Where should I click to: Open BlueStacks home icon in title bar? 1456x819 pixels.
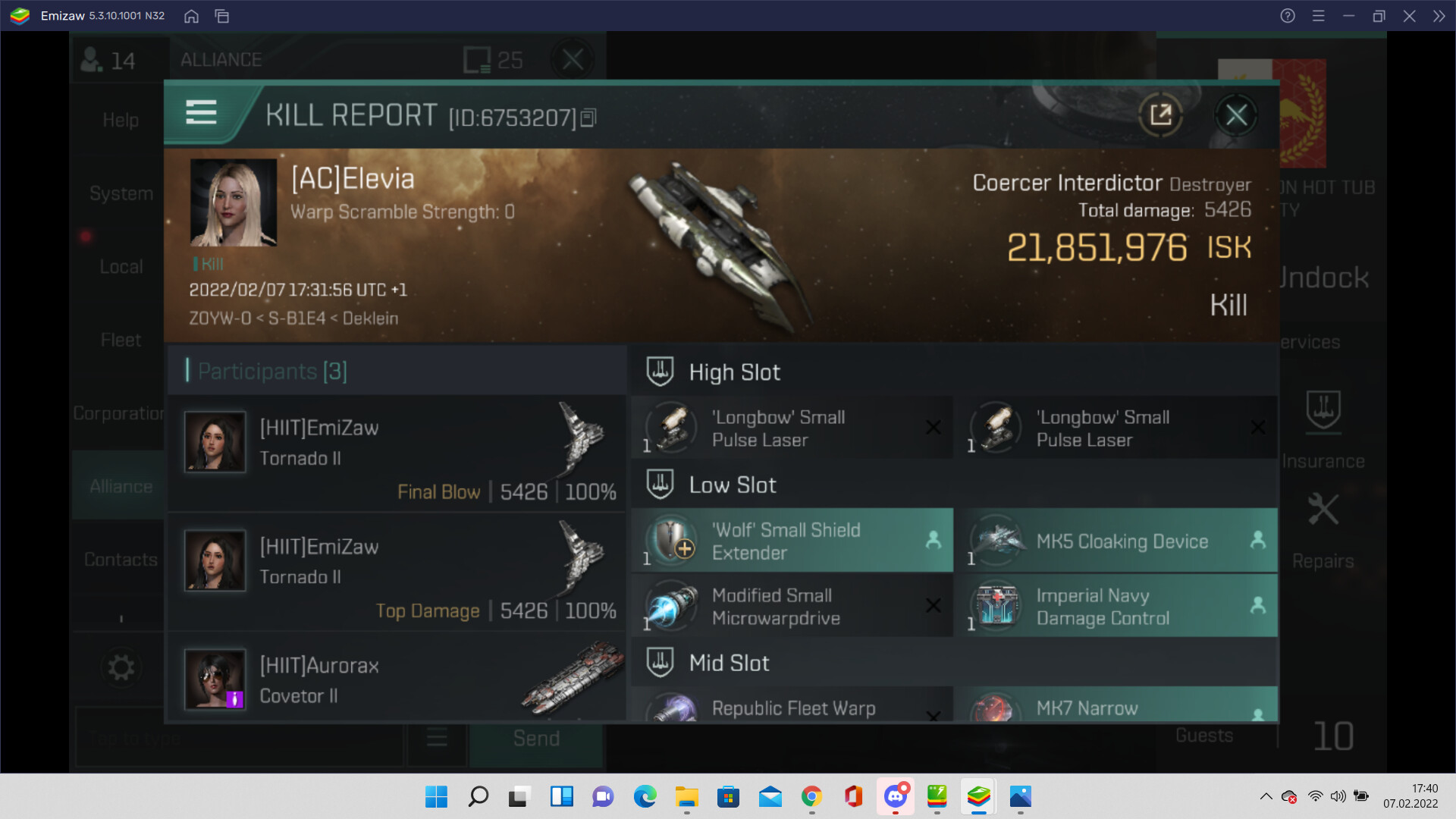point(191,16)
